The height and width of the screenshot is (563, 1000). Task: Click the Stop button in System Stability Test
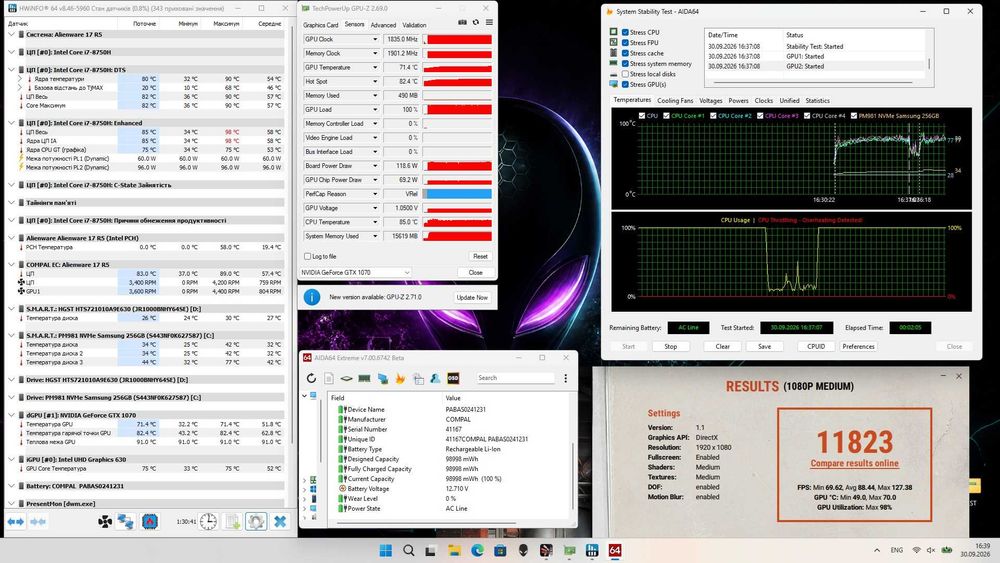(670, 346)
